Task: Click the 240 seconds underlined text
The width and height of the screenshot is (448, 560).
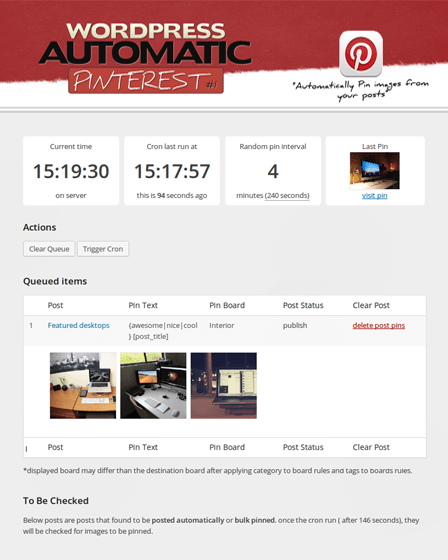Action: pyautogui.click(x=287, y=196)
